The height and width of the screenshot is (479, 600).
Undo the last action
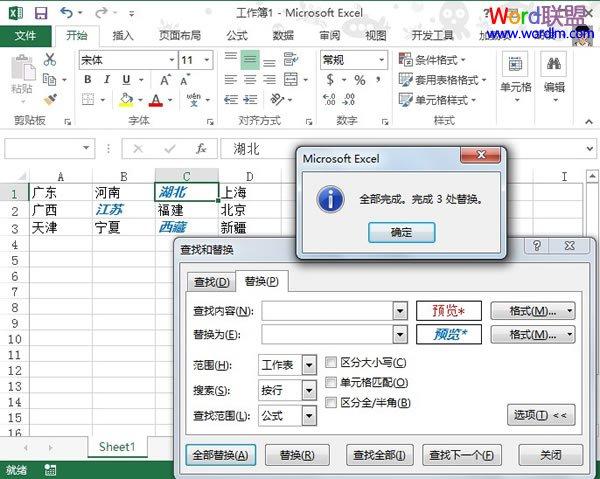(x=67, y=13)
